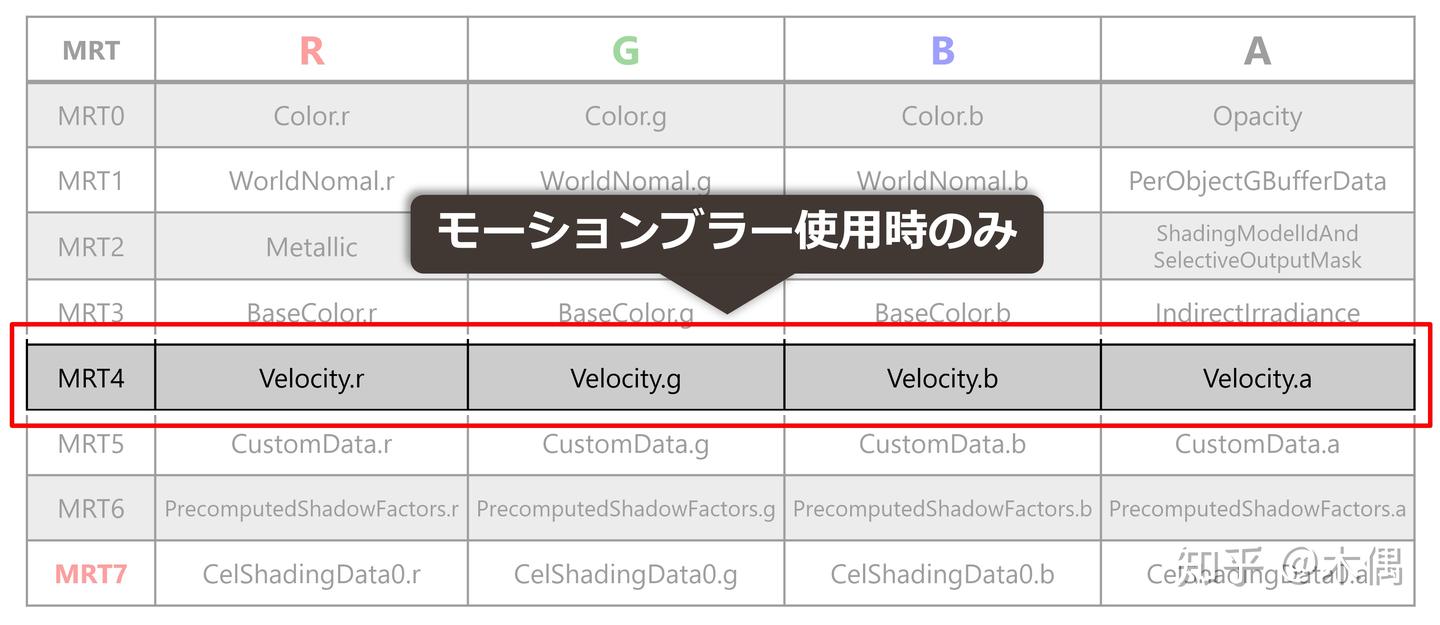Click the highlighted MRT4 row label
The image size is (1440, 625).
(x=91, y=378)
